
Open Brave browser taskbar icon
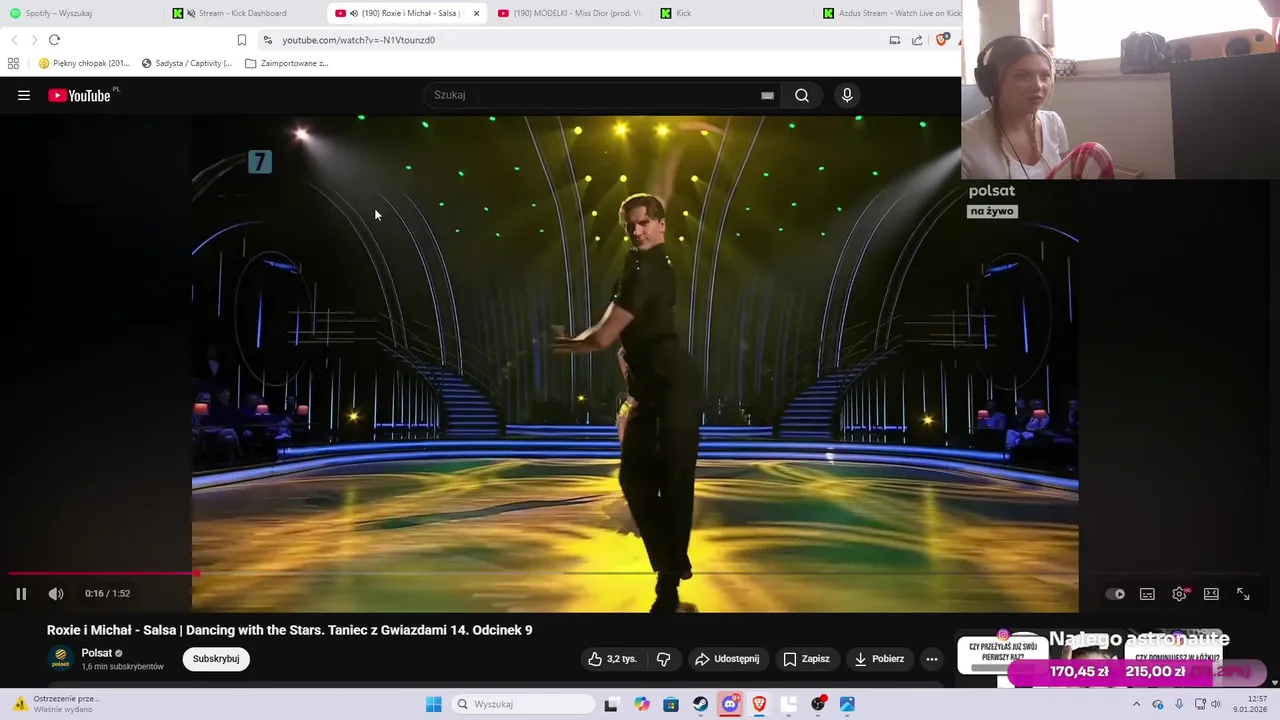(x=759, y=704)
